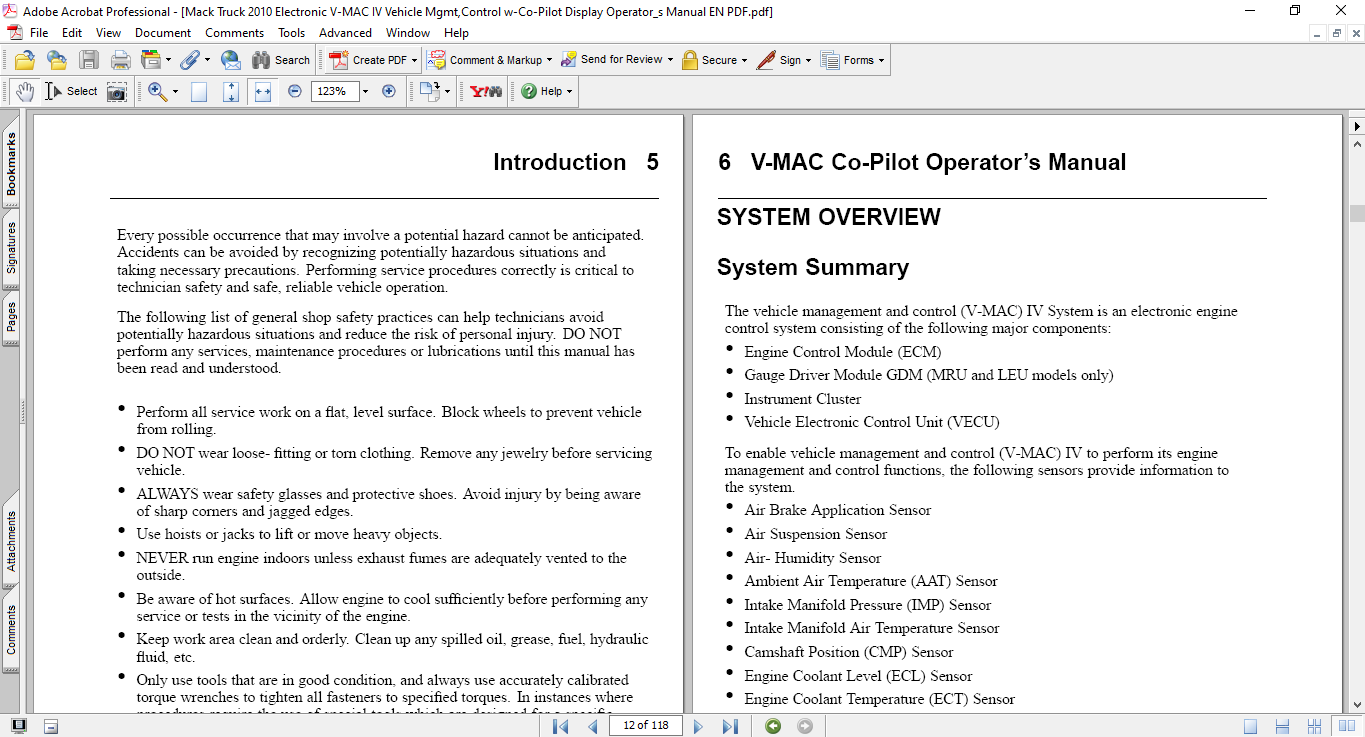Click the Zoom In plus button
Viewport: 1365px width, 737px height.
point(389,91)
